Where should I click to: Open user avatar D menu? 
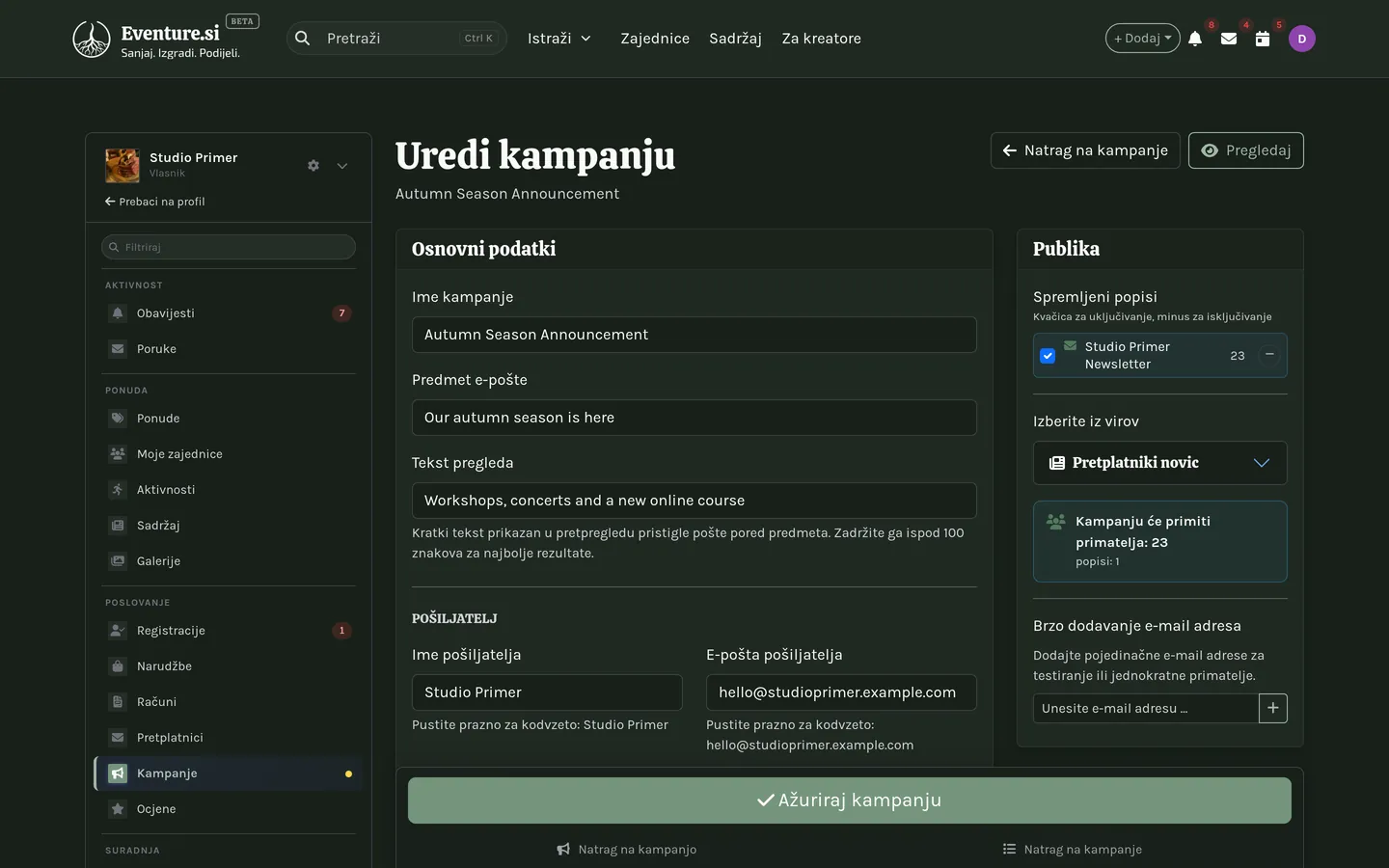[x=1302, y=39]
